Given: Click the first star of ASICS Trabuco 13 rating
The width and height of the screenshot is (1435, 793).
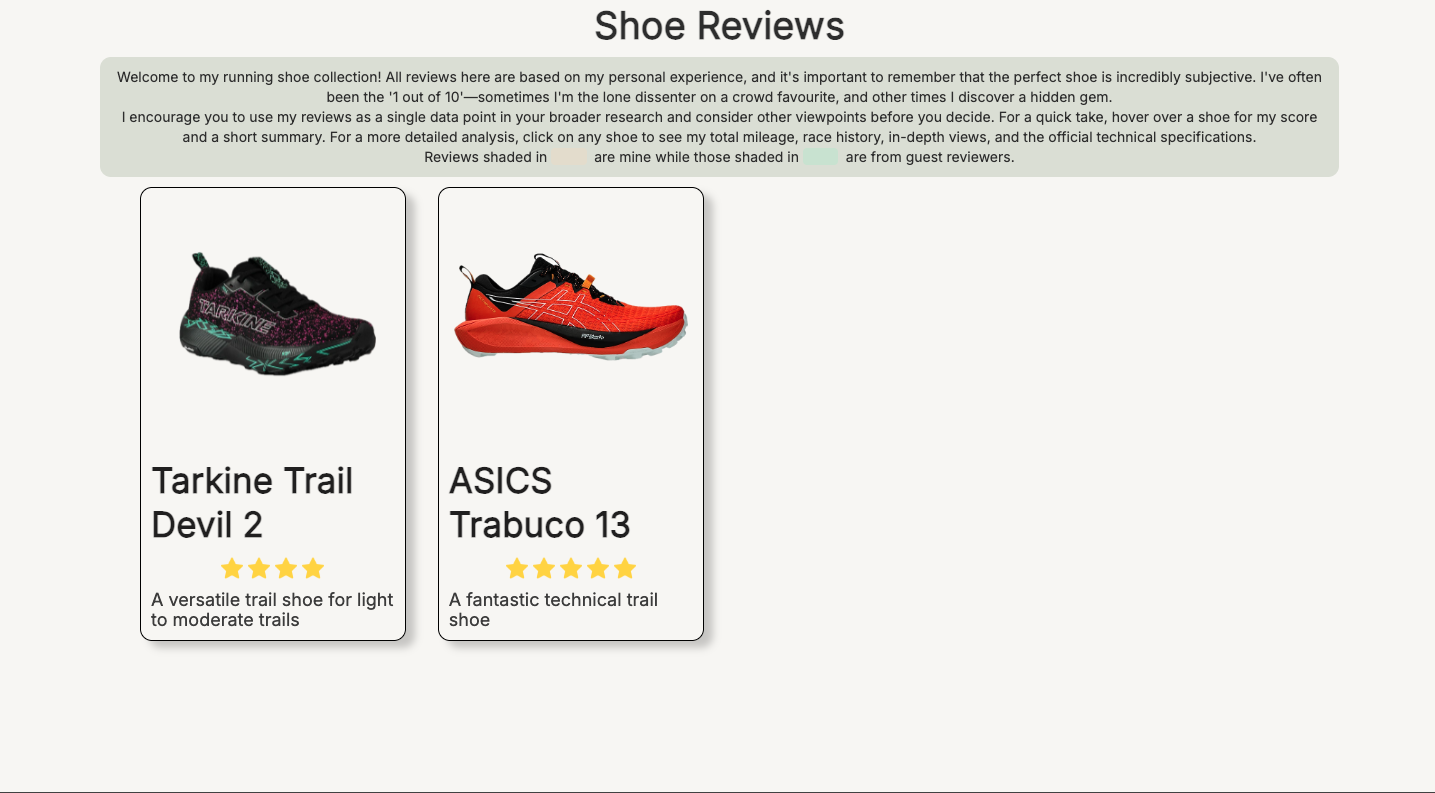Looking at the screenshot, I should tap(517, 569).
